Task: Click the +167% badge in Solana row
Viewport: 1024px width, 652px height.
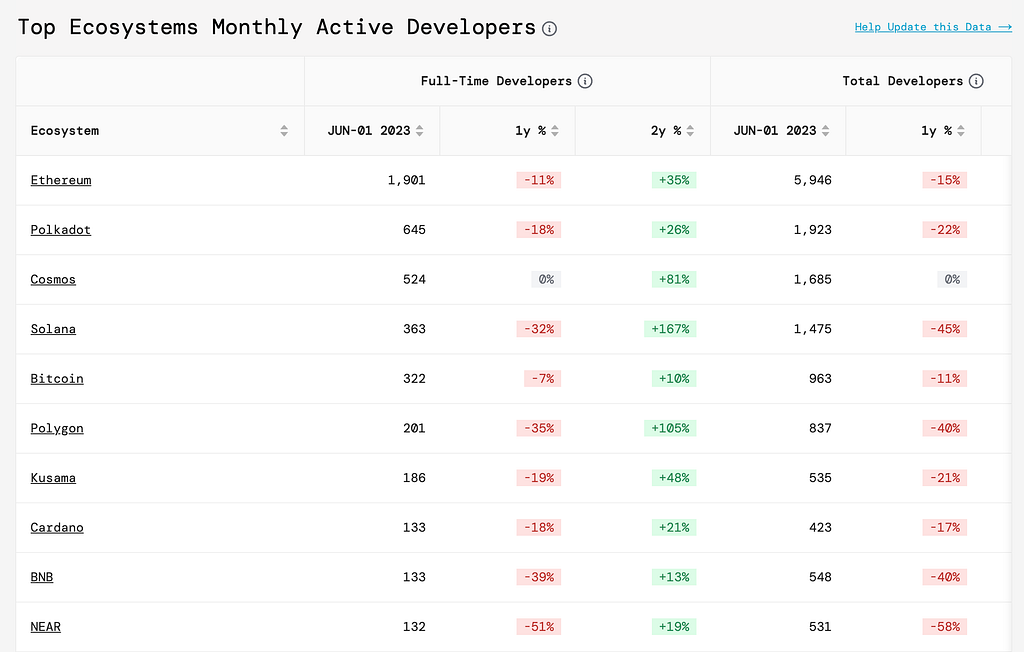Action: (670, 329)
